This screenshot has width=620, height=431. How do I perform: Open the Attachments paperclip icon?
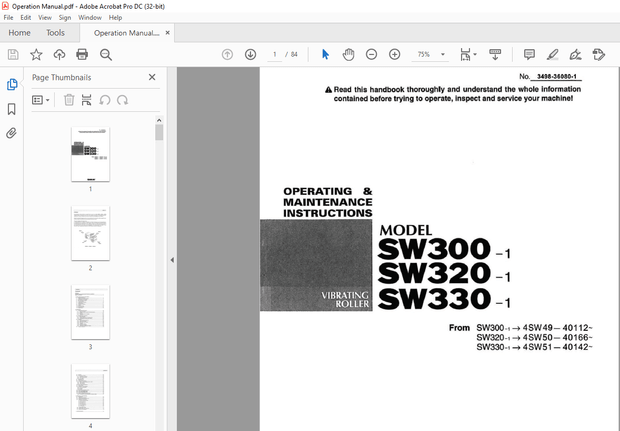[x=11, y=133]
